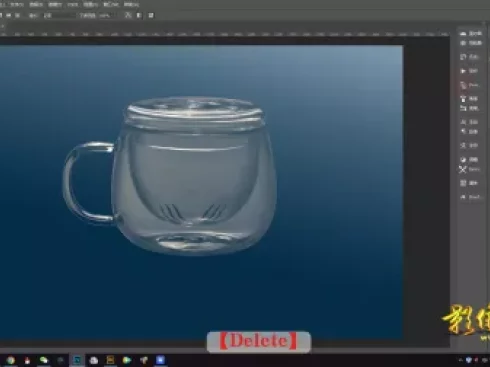
Task: Open the grid-shaped panel icon near dock bottom
Action: pyautogui.click(x=463, y=183)
